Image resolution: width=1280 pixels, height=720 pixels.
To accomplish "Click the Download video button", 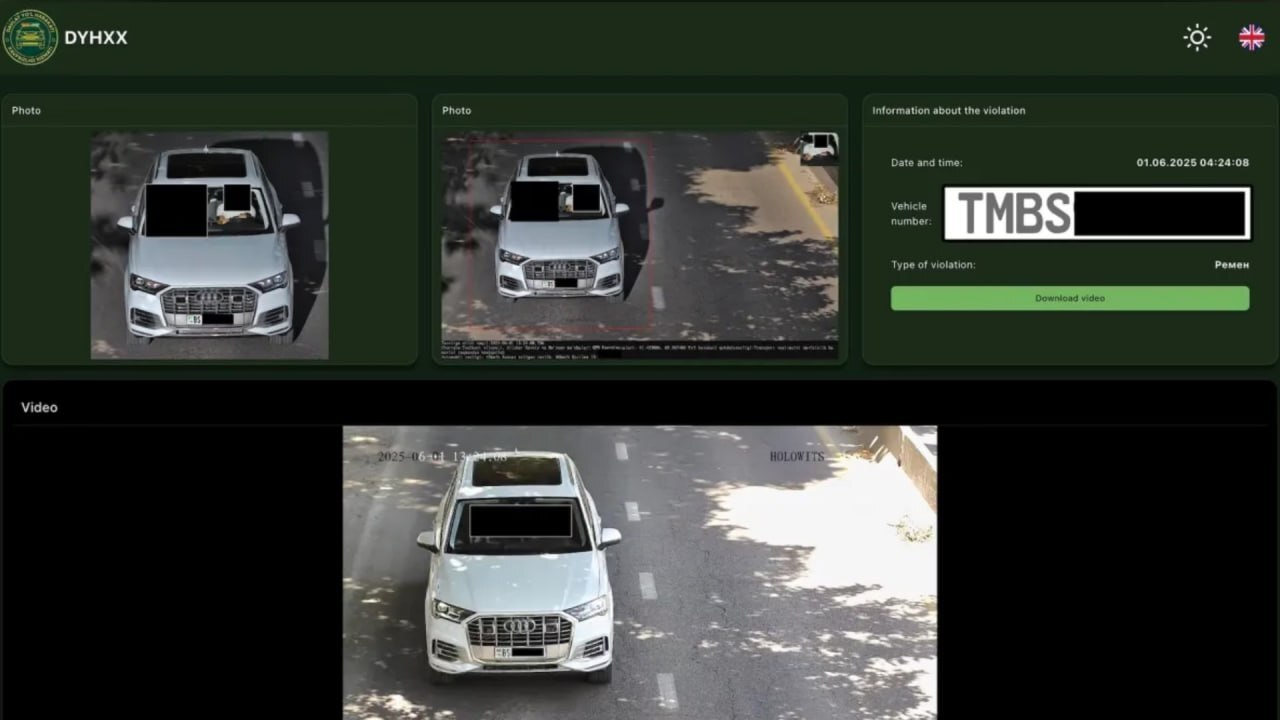I will (x=1069, y=298).
